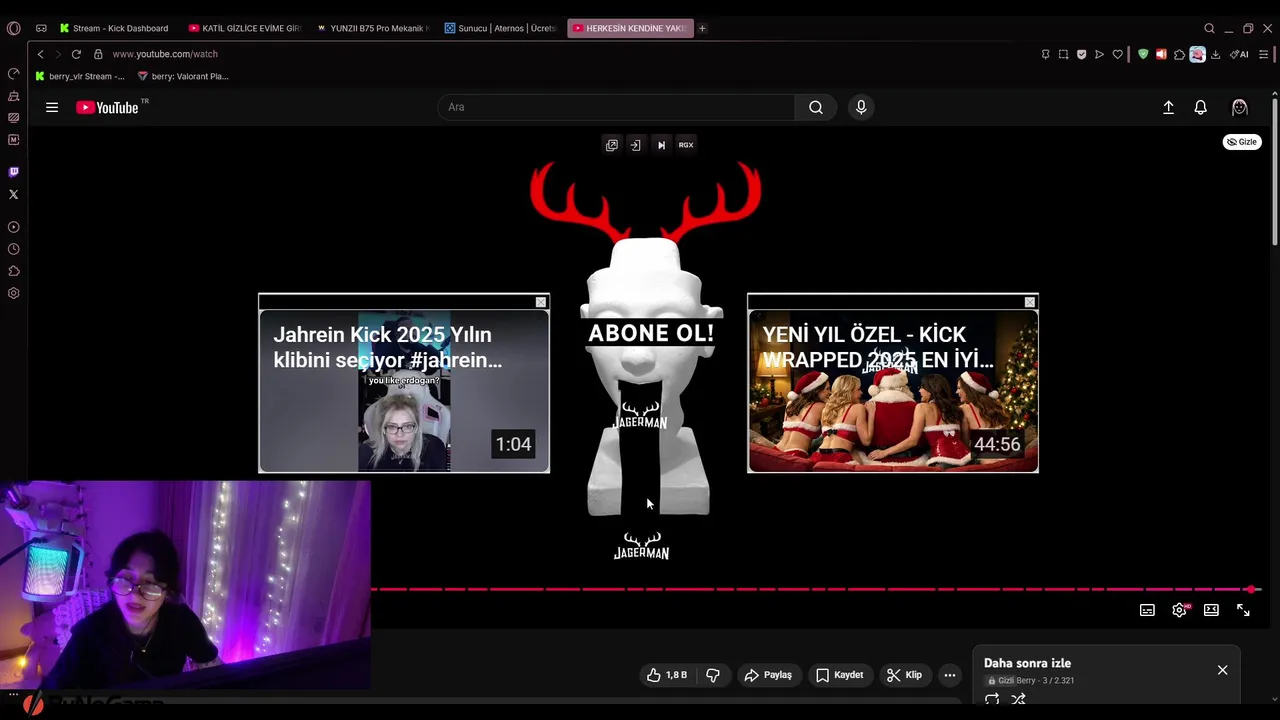Image resolution: width=1280 pixels, height=720 pixels.
Task: Switch to Stream - Kick Dashboard tab
Action: (113, 28)
